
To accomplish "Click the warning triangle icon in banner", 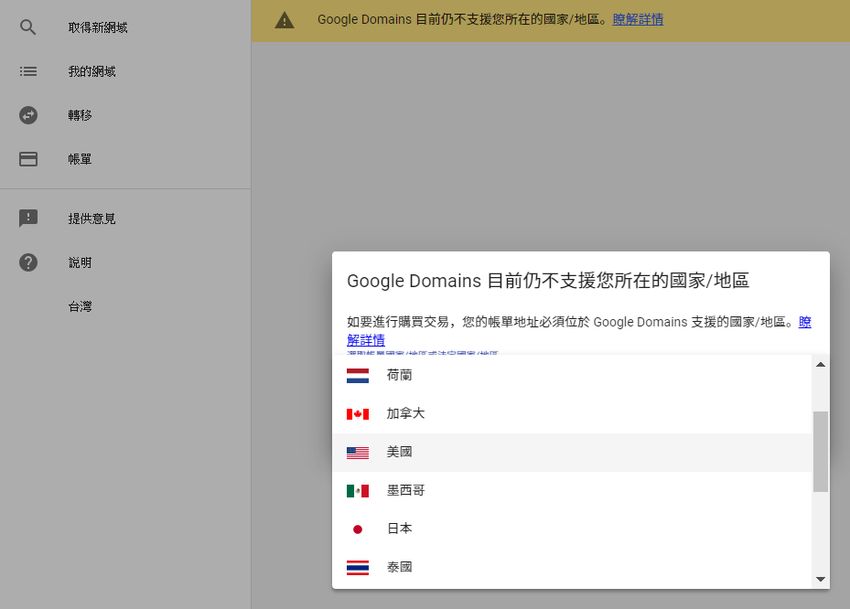I will (x=284, y=21).
